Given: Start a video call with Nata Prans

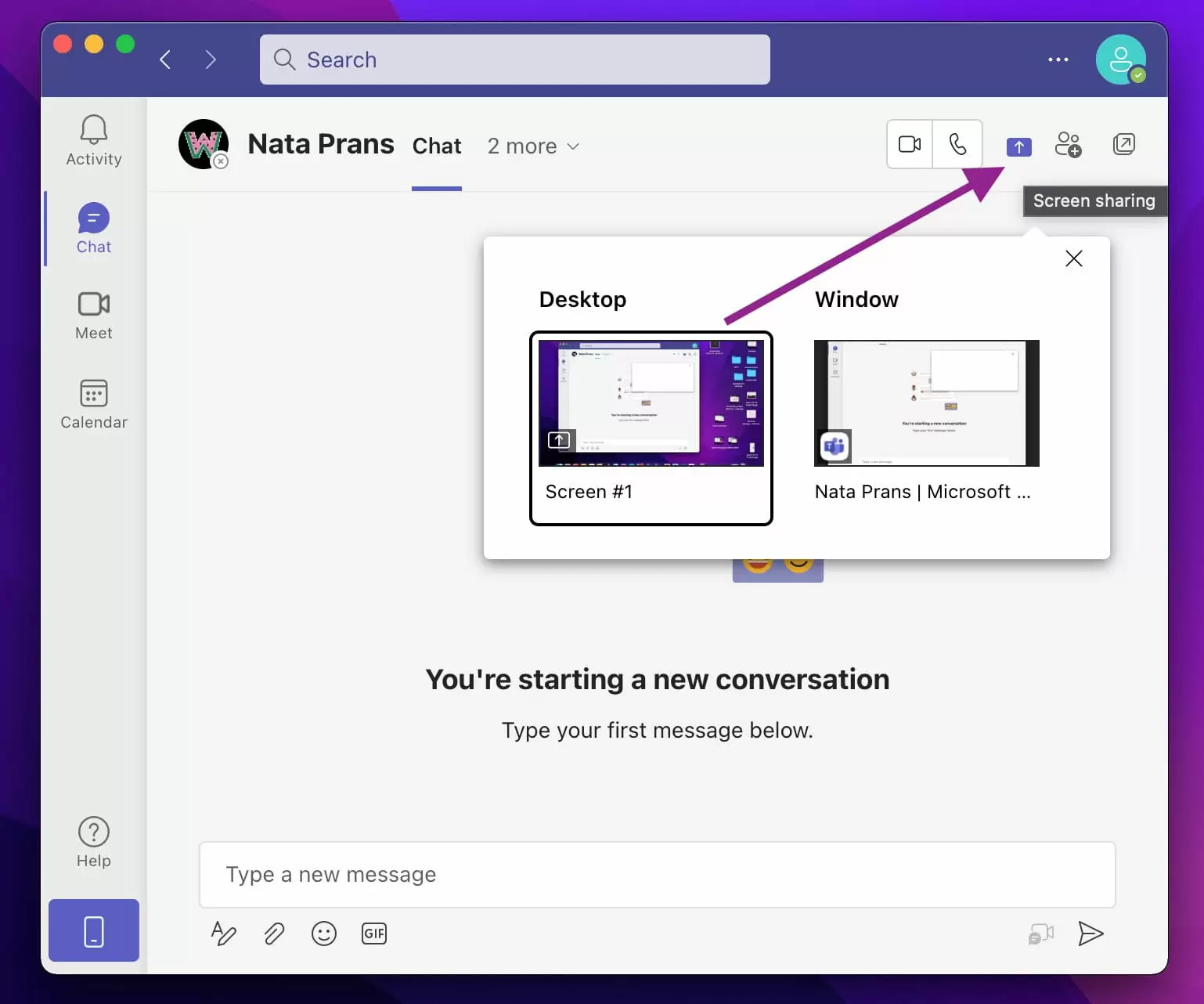Looking at the screenshot, I should coord(910,144).
